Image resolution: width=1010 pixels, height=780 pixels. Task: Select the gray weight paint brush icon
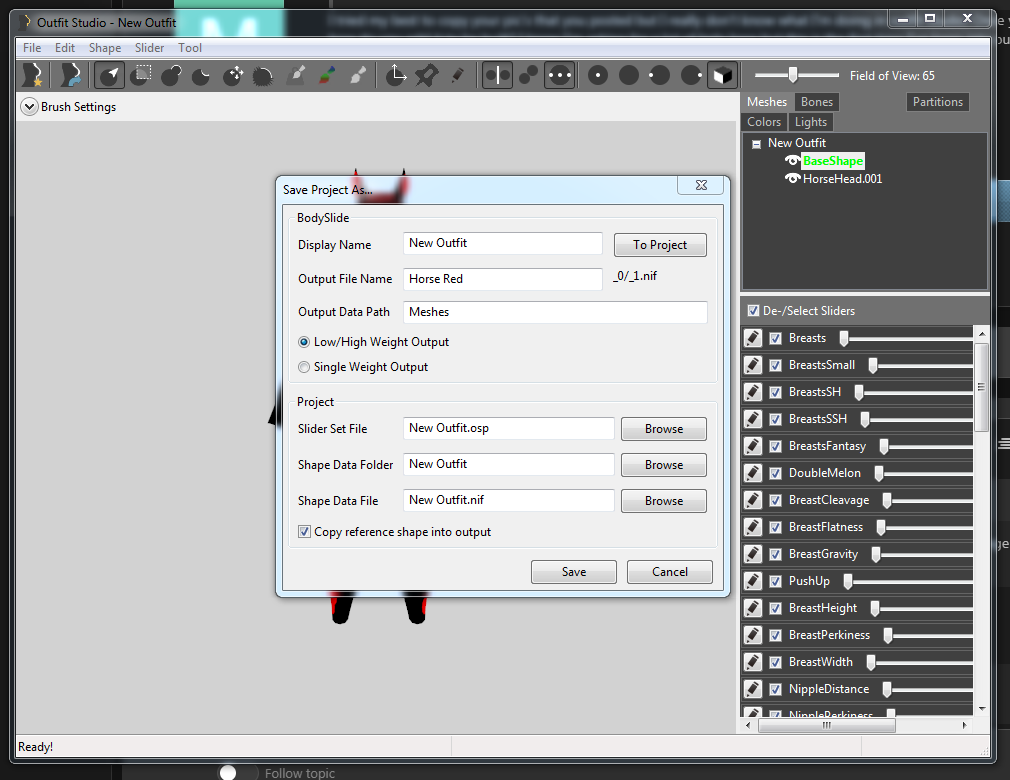click(x=296, y=75)
